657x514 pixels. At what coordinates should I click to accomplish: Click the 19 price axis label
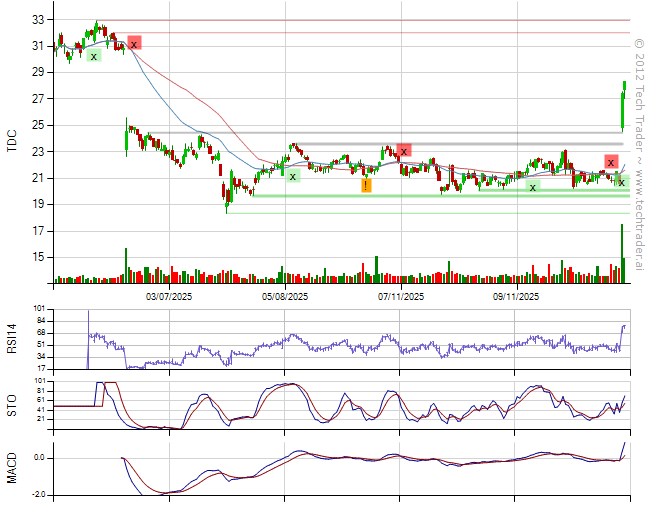tap(38, 204)
